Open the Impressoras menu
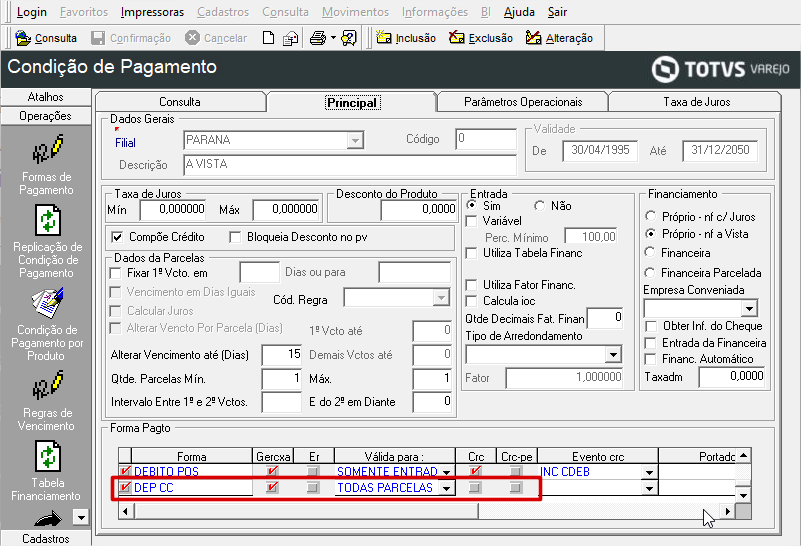 pyautogui.click(x=152, y=12)
